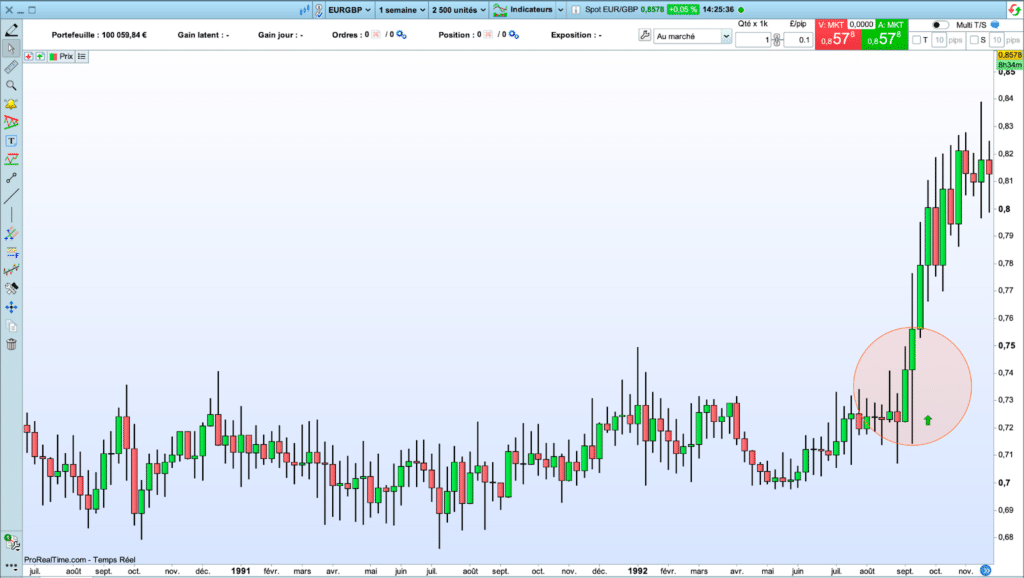Toggle the Multi T/S switch
1024x578 pixels.
940,24
